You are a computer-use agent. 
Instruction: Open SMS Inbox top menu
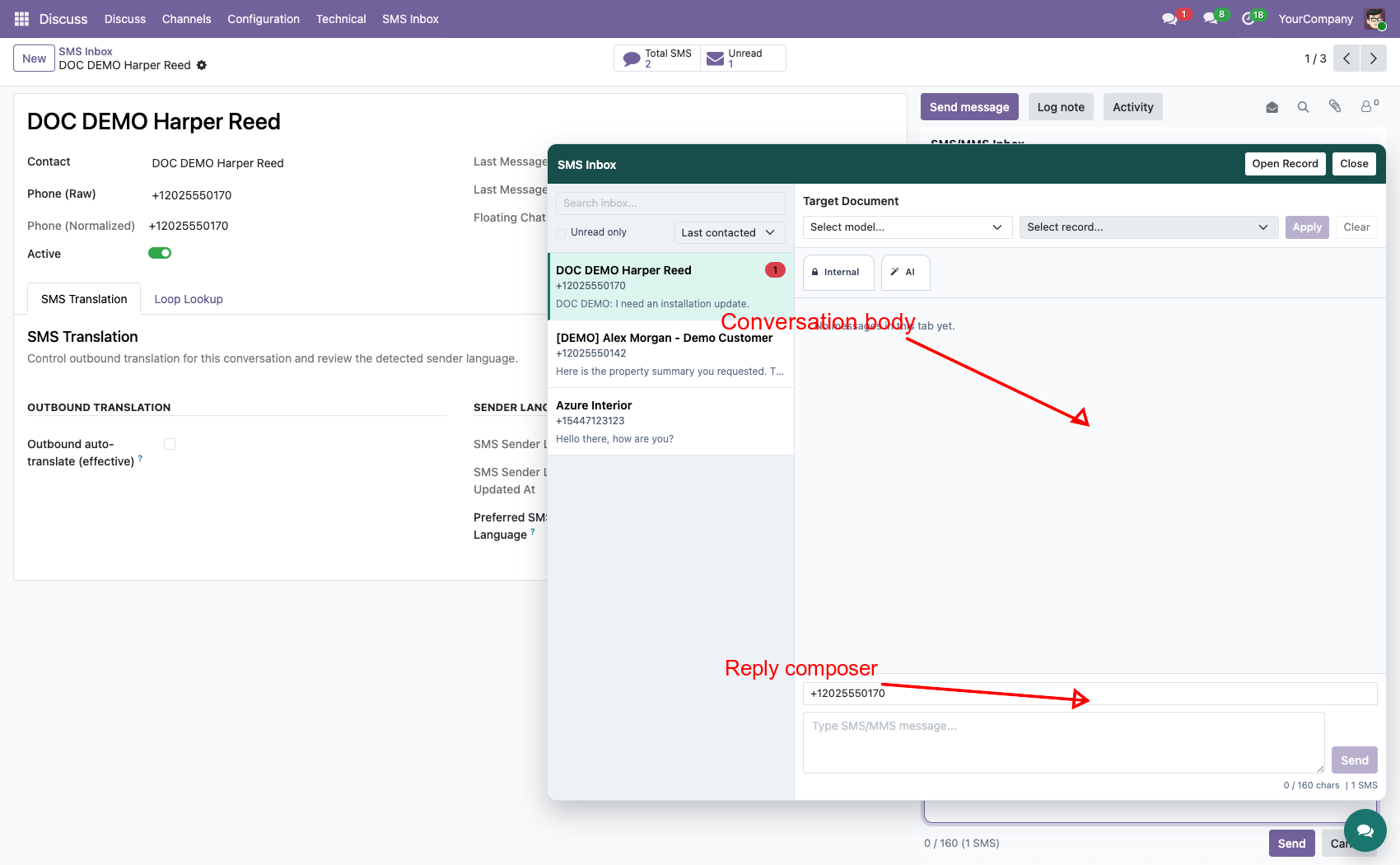coord(410,19)
